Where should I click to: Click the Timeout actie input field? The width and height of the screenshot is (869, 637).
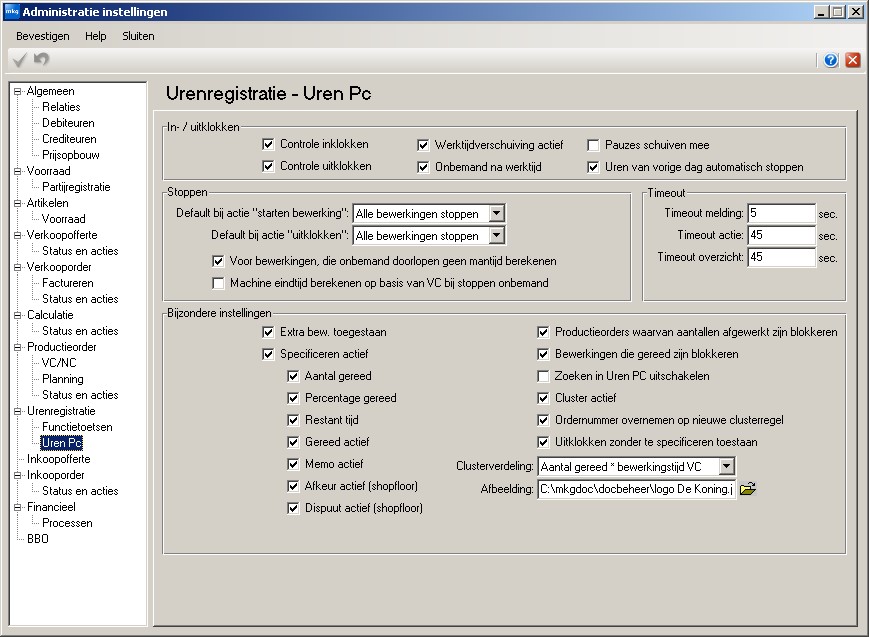781,236
